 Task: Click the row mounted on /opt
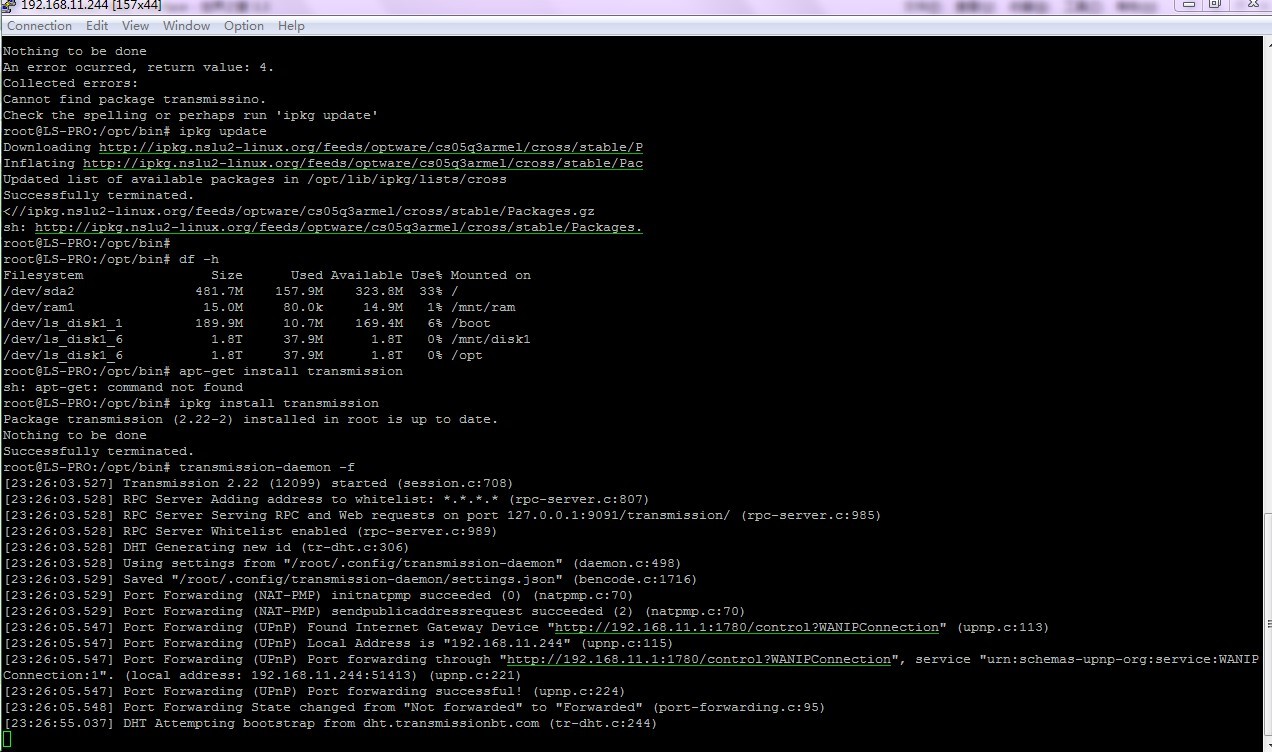(x=243, y=356)
